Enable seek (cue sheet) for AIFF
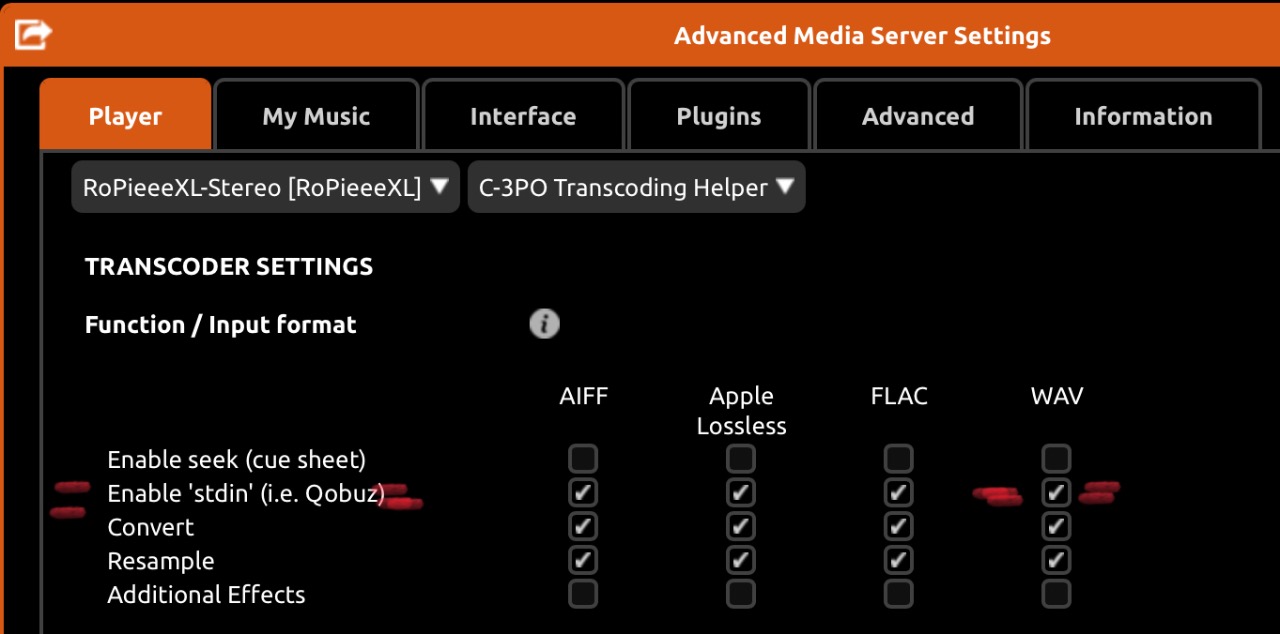Viewport: 1280px width, 634px height. (x=583, y=459)
